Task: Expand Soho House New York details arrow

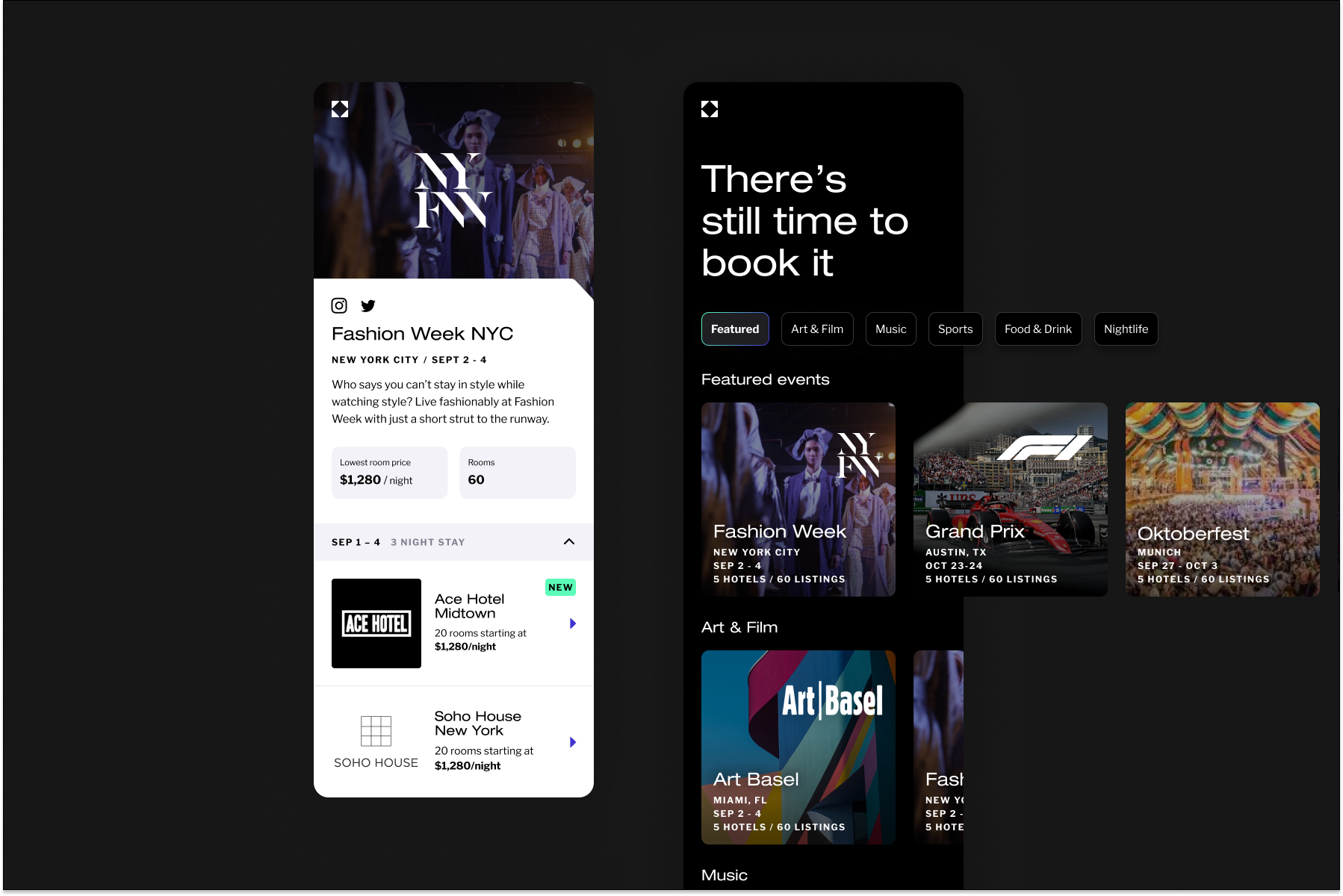Action: [x=573, y=742]
